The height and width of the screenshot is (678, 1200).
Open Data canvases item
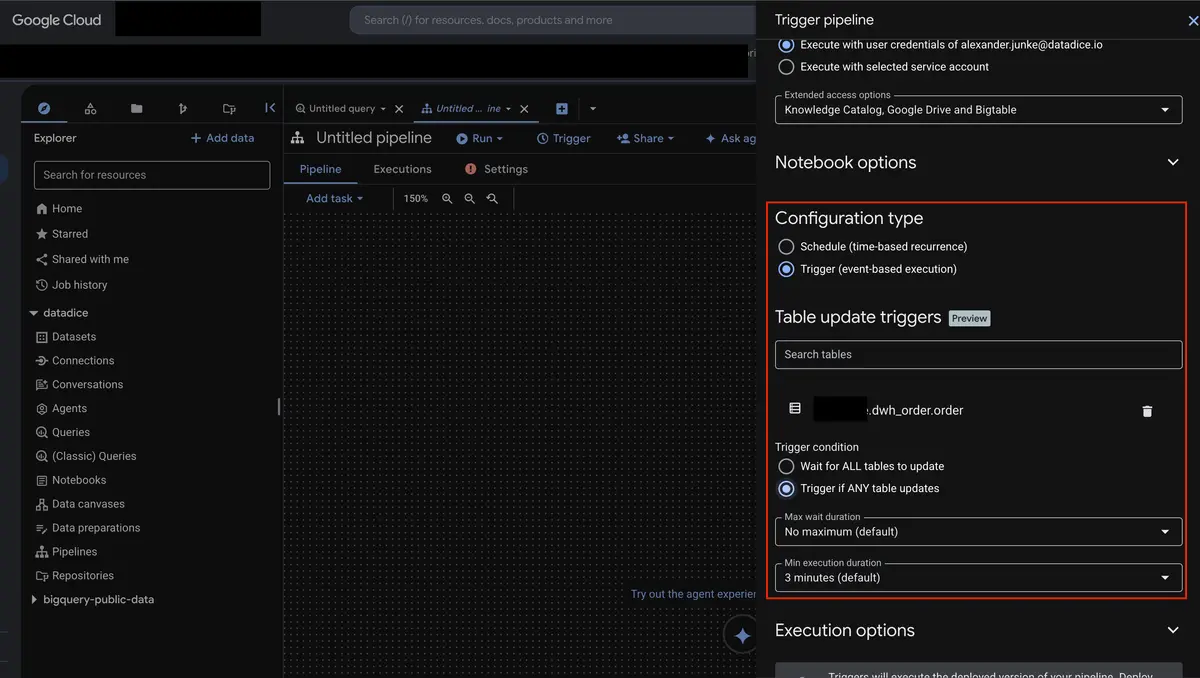point(88,504)
